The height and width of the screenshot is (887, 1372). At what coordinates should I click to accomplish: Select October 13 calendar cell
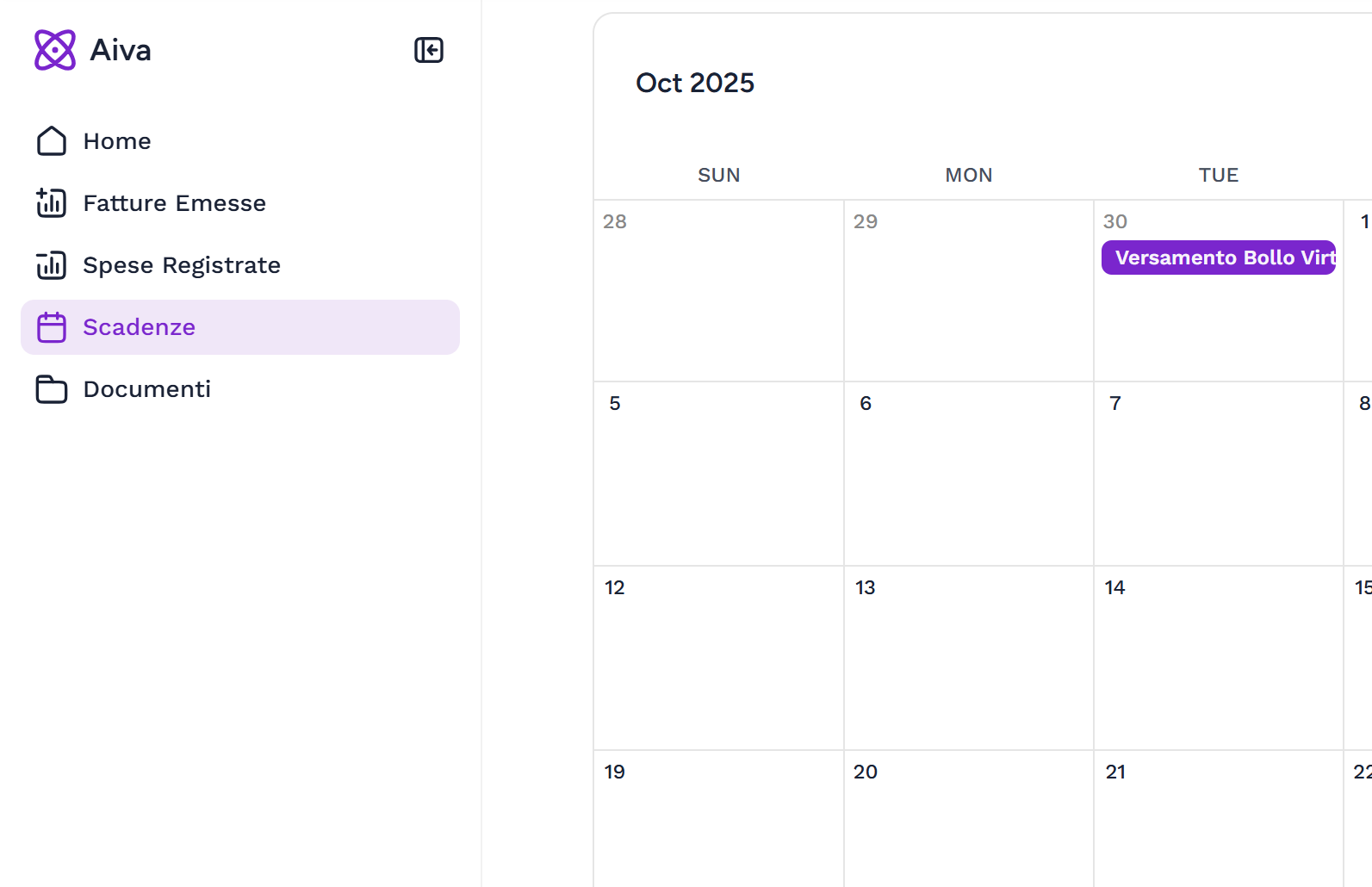click(x=968, y=658)
